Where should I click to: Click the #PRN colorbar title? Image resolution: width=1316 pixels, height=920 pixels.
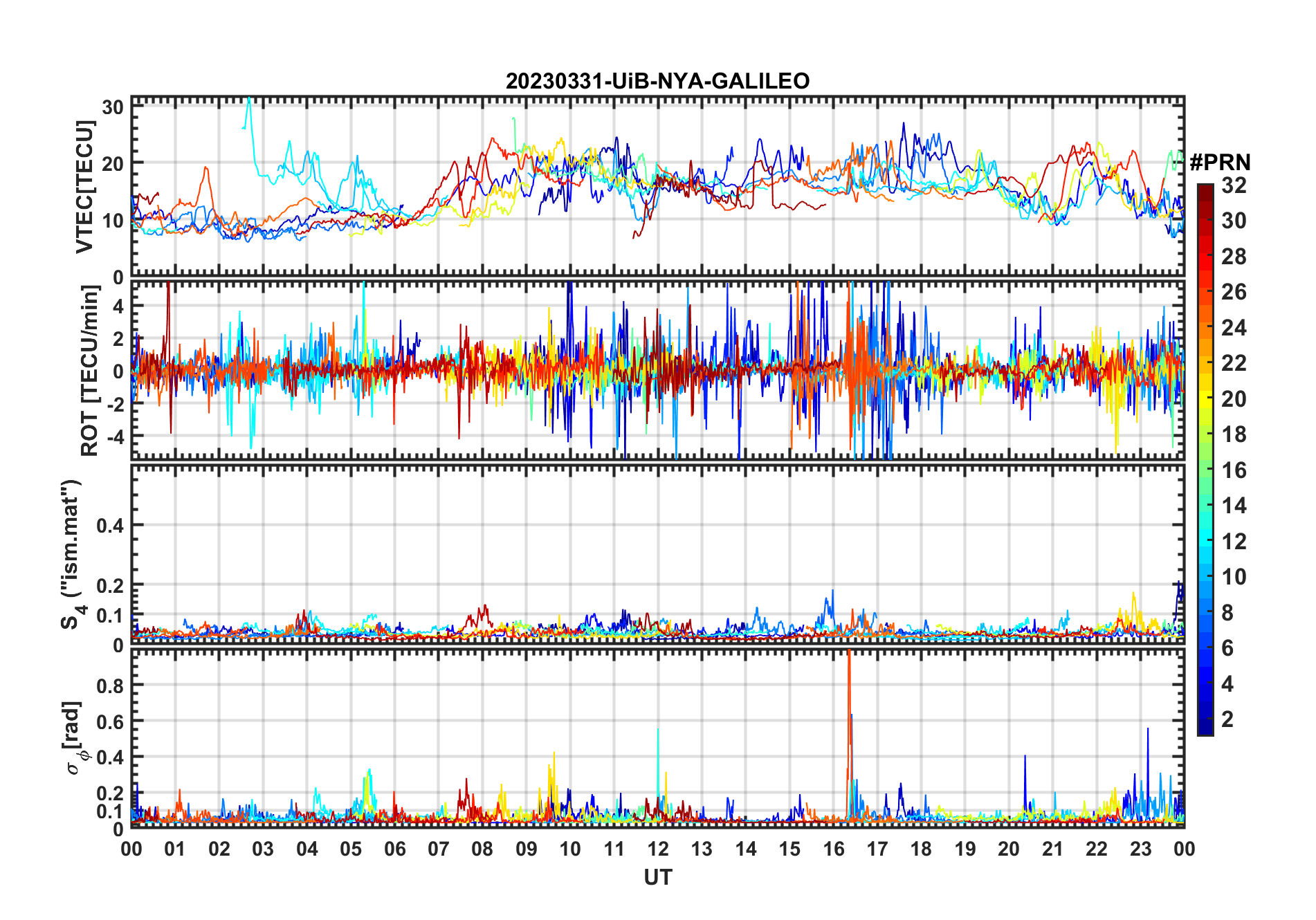(x=1221, y=163)
